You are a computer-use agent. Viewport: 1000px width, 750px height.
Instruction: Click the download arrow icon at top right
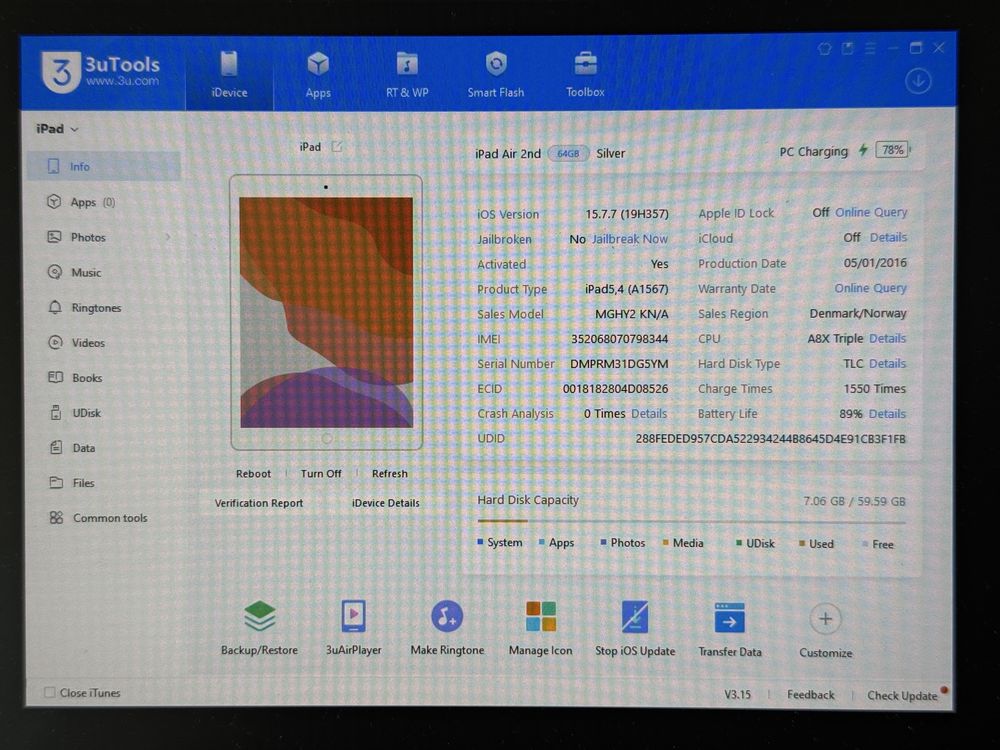pyautogui.click(x=918, y=82)
